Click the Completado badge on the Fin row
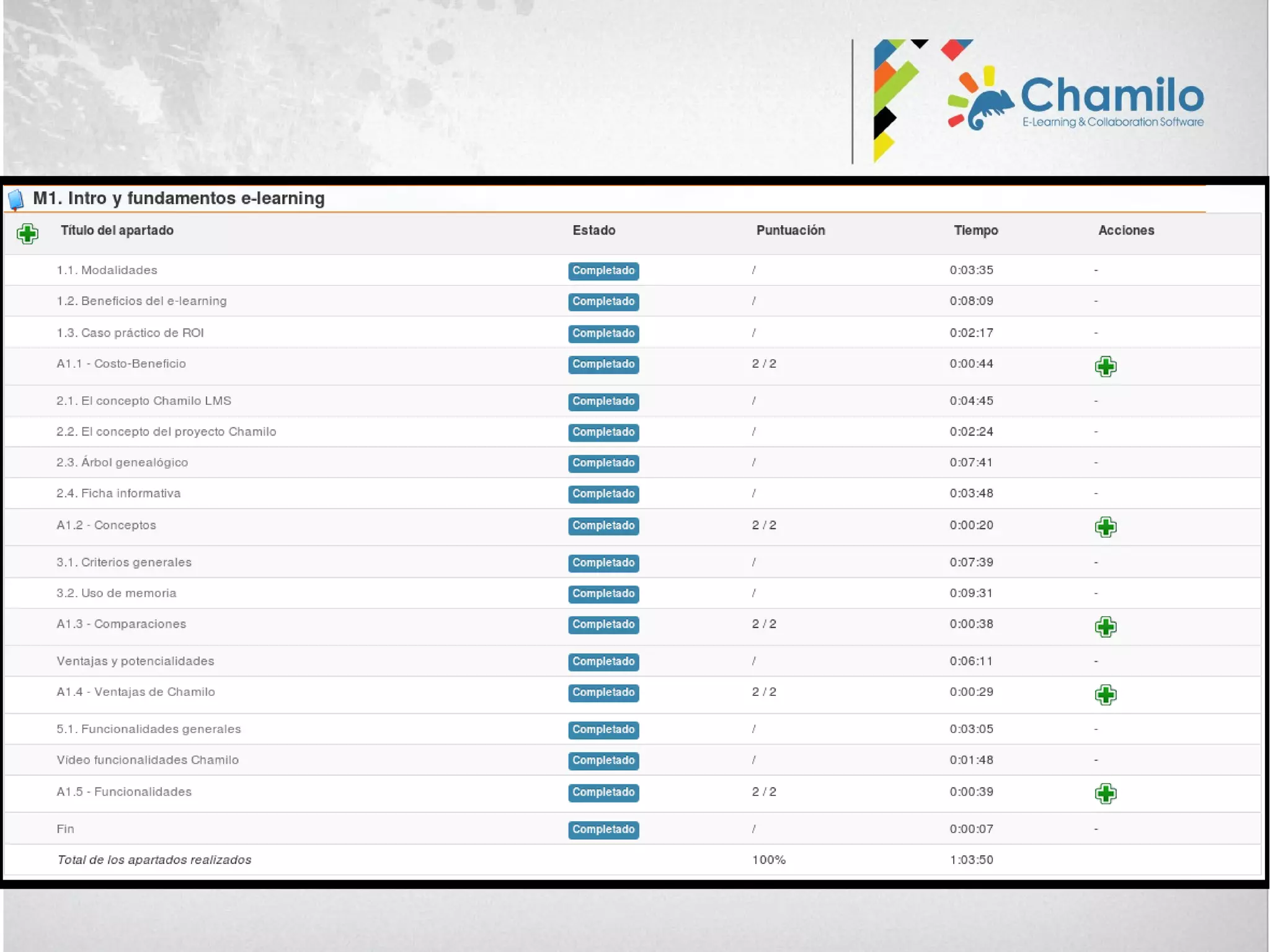The image size is (1270, 952). 603,830
